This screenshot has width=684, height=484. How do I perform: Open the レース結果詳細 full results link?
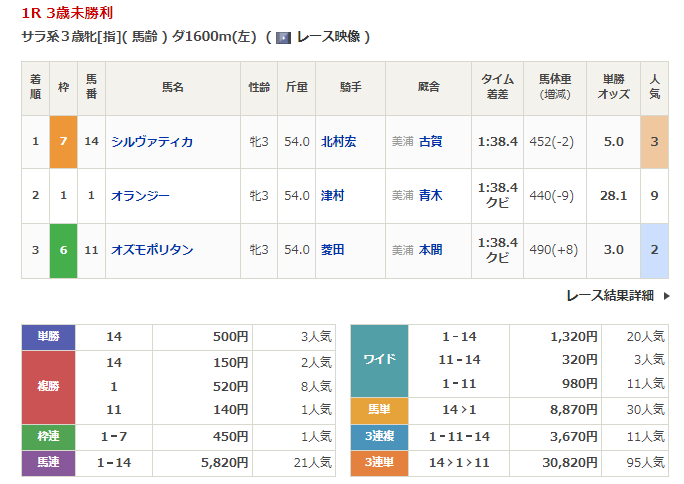click(x=610, y=296)
